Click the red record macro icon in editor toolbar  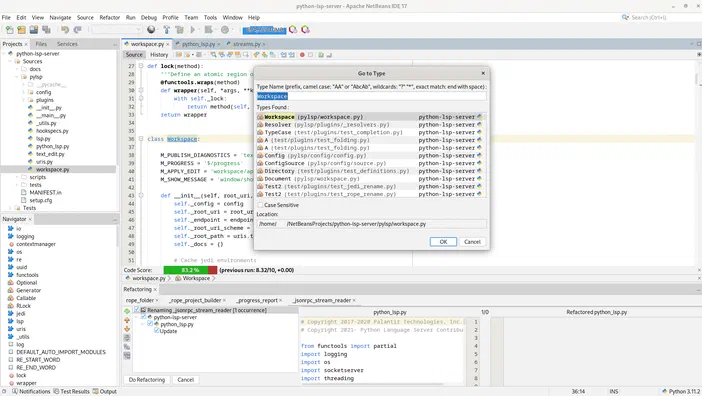point(302,55)
